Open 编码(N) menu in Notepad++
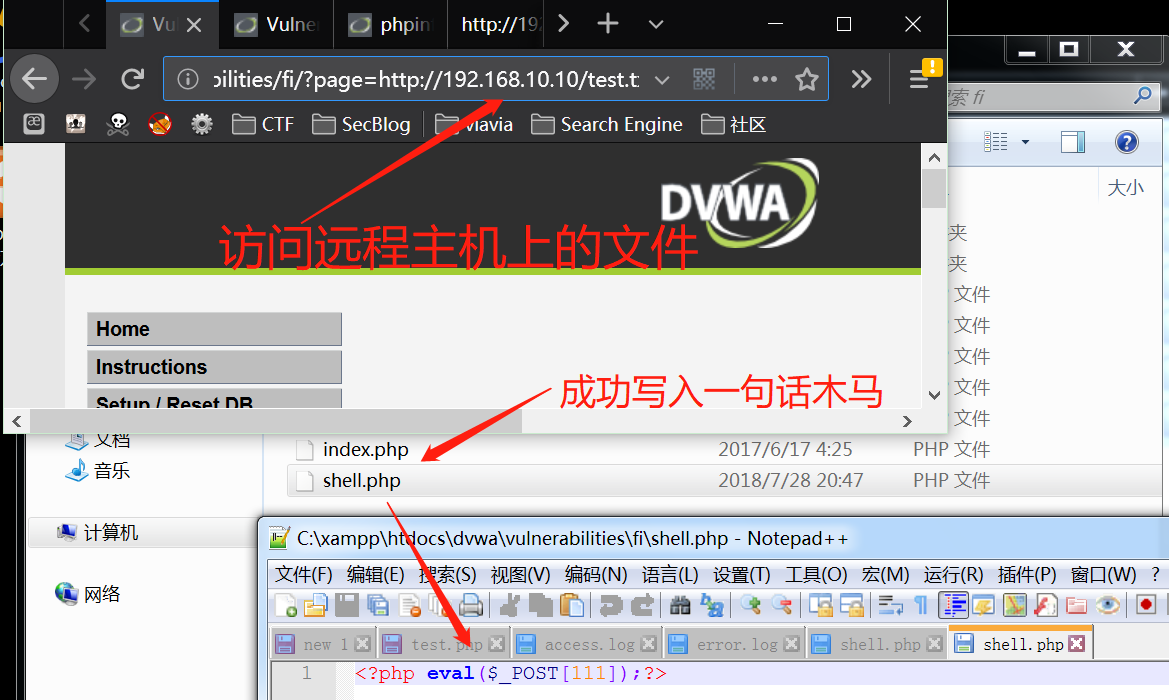Viewport: 1169px width, 700px height. pyautogui.click(x=596, y=575)
